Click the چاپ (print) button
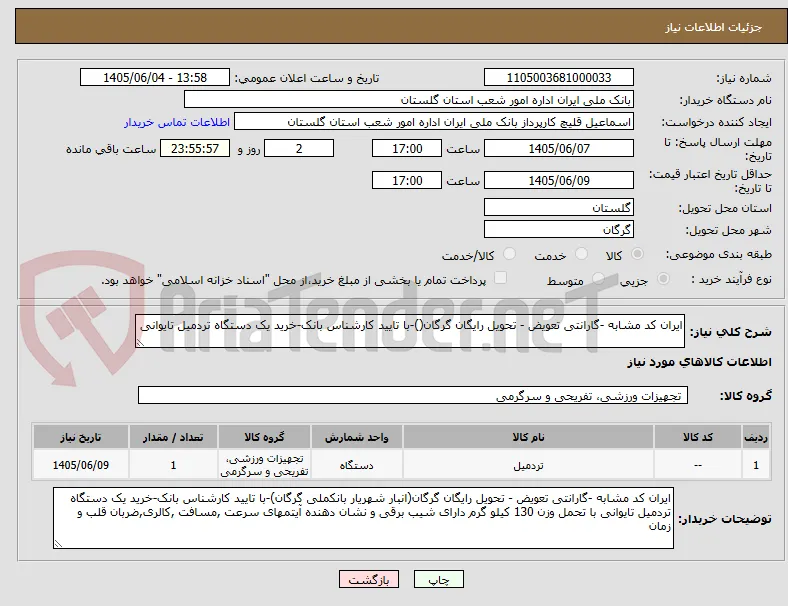The image size is (788, 606). click(x=438, y=579)
